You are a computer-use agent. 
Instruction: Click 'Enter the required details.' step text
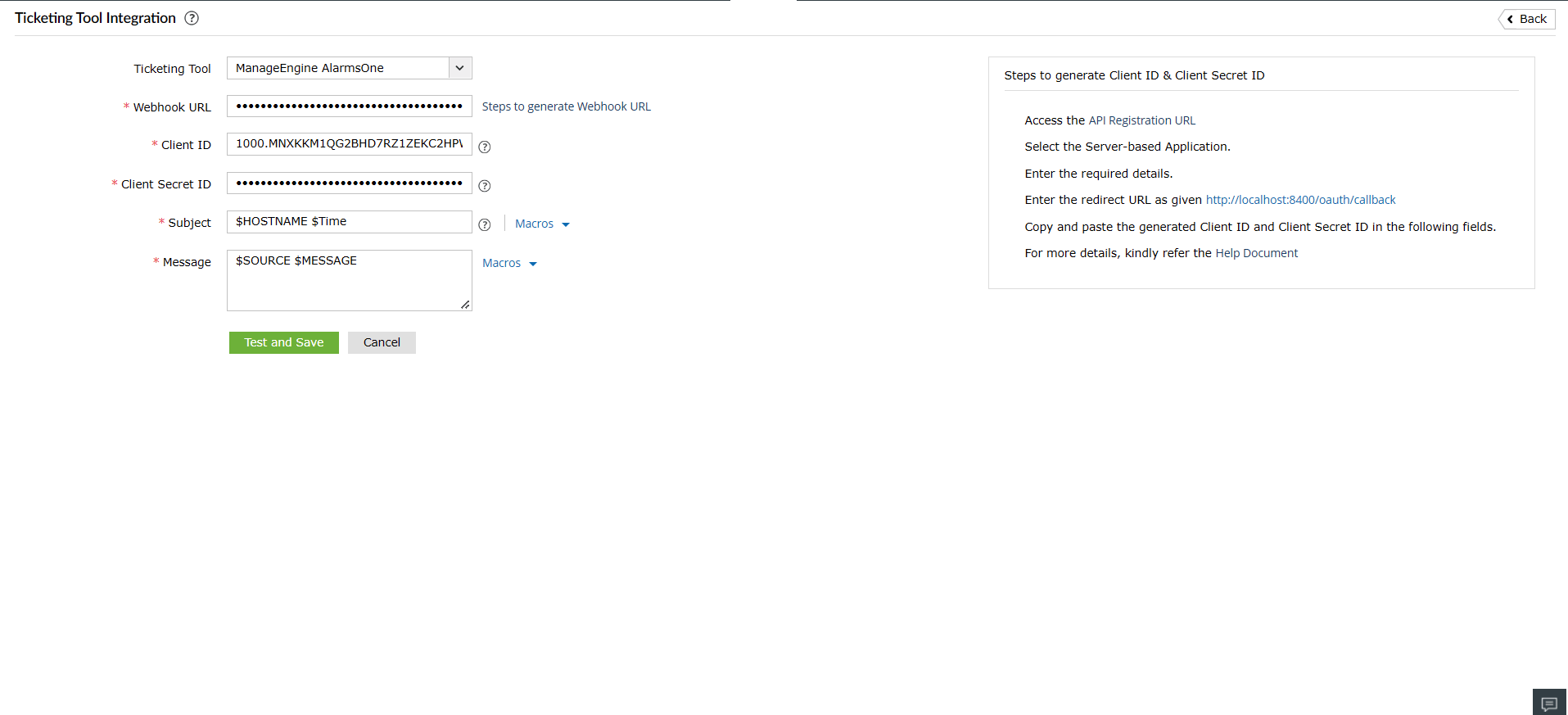[1099, 174]
